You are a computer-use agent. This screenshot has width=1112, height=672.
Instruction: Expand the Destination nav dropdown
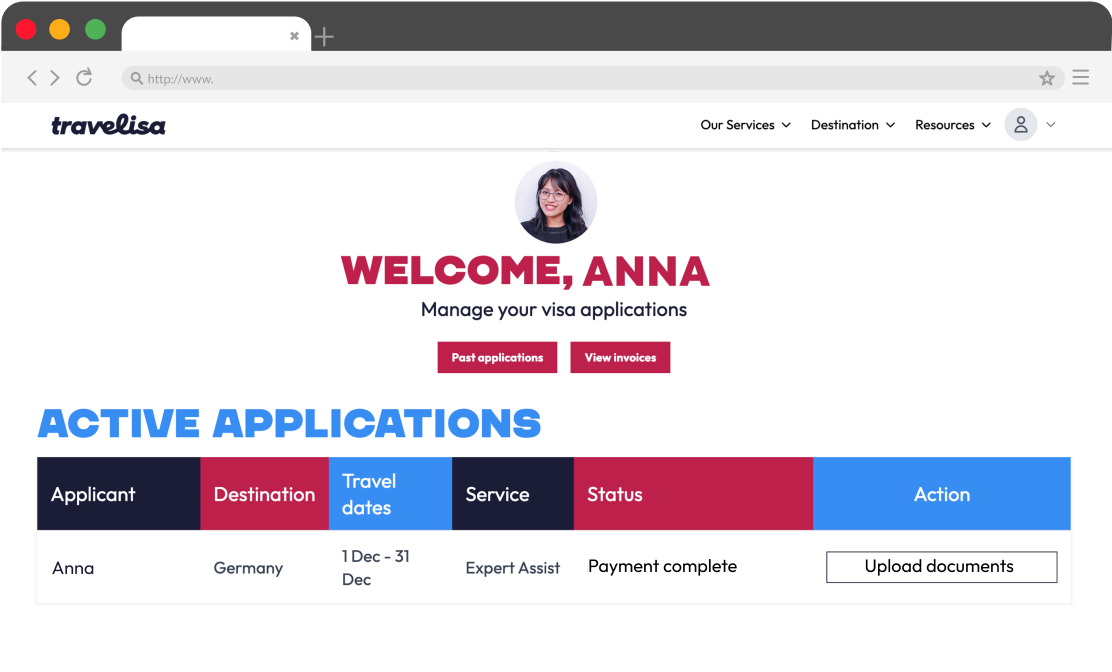pyautogui.click(x=852, y=125)
